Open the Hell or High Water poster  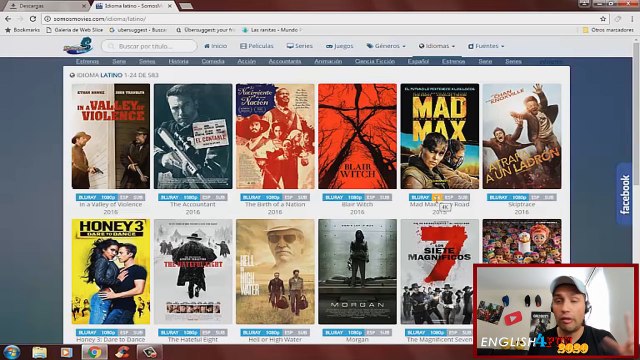(x=275, y=271)
